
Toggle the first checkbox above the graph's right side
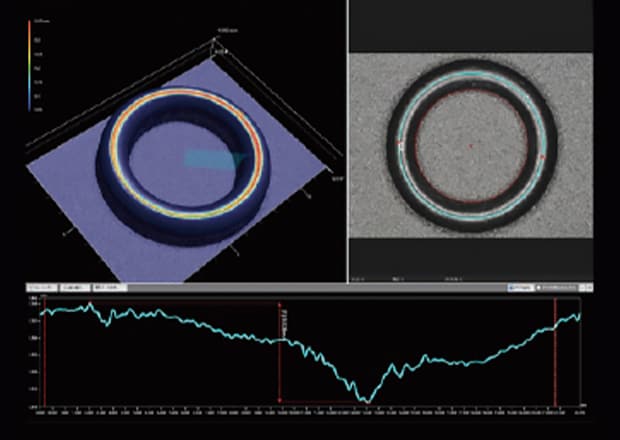pyautogui.click(x=511, y=287)
